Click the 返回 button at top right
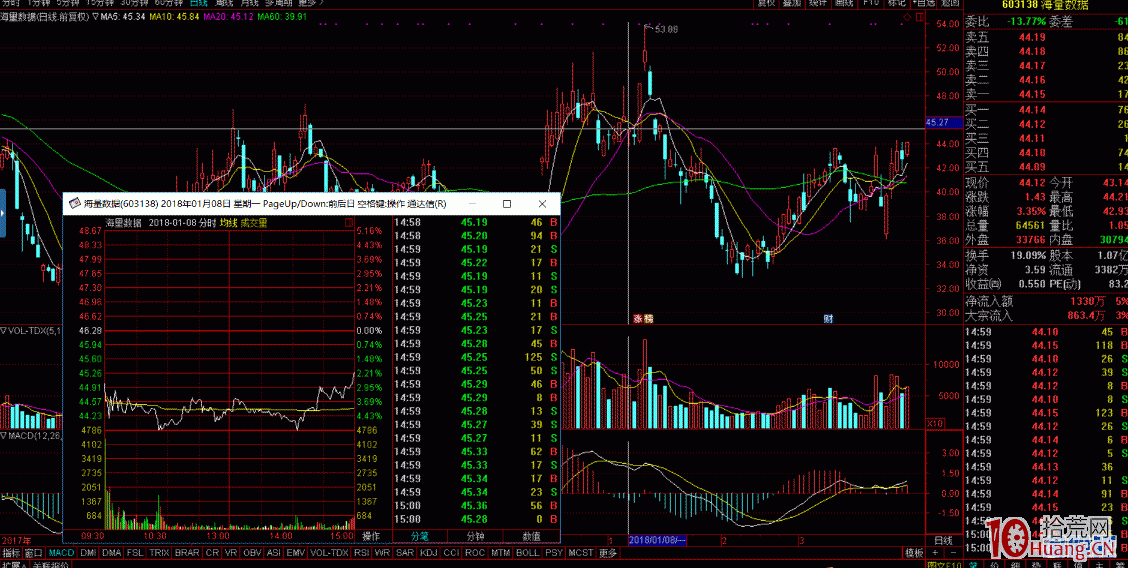The width and height of the screenshot is (1128, 568). (950, 4)
